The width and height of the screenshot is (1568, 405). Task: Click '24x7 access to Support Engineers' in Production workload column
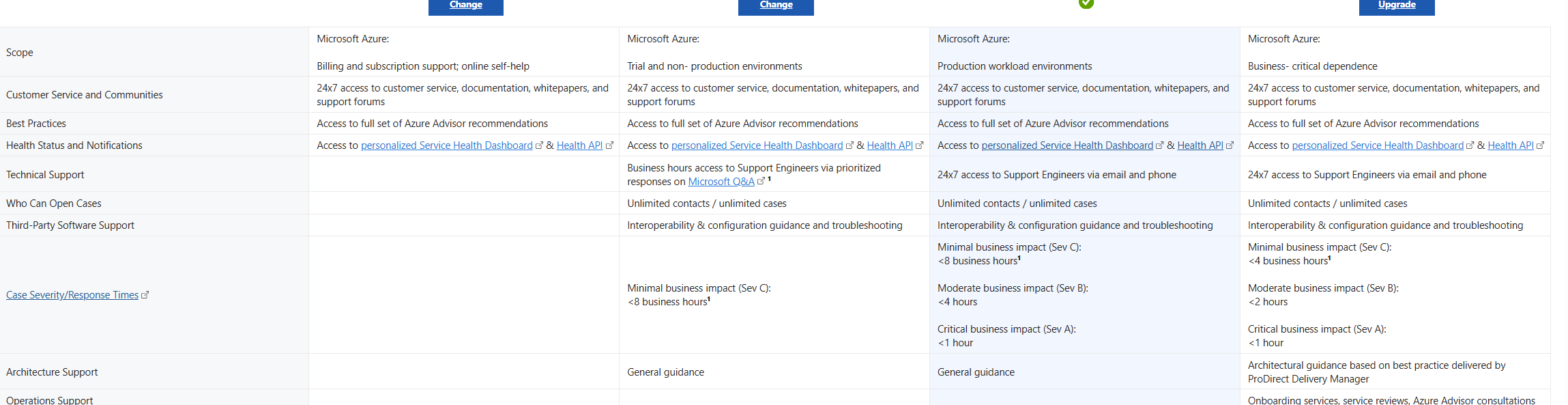[x=1057, y=175]
